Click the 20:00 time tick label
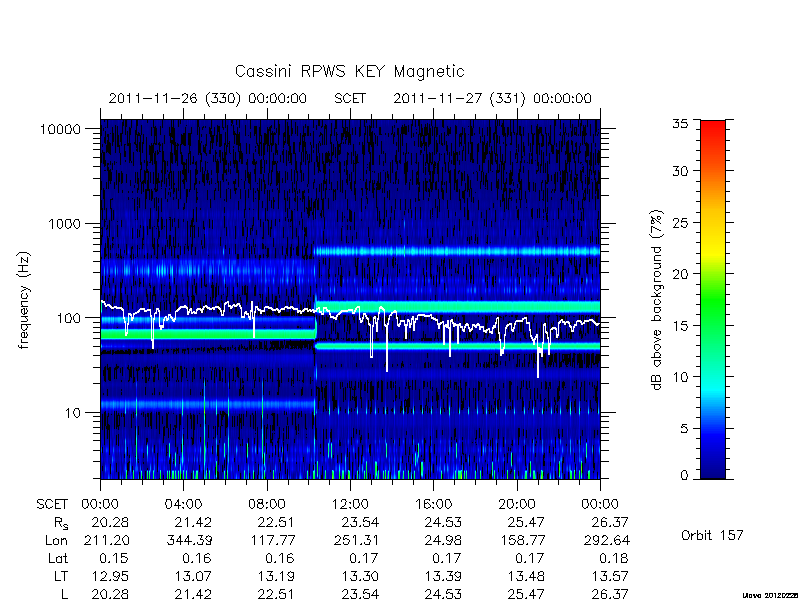 [517, 505]
